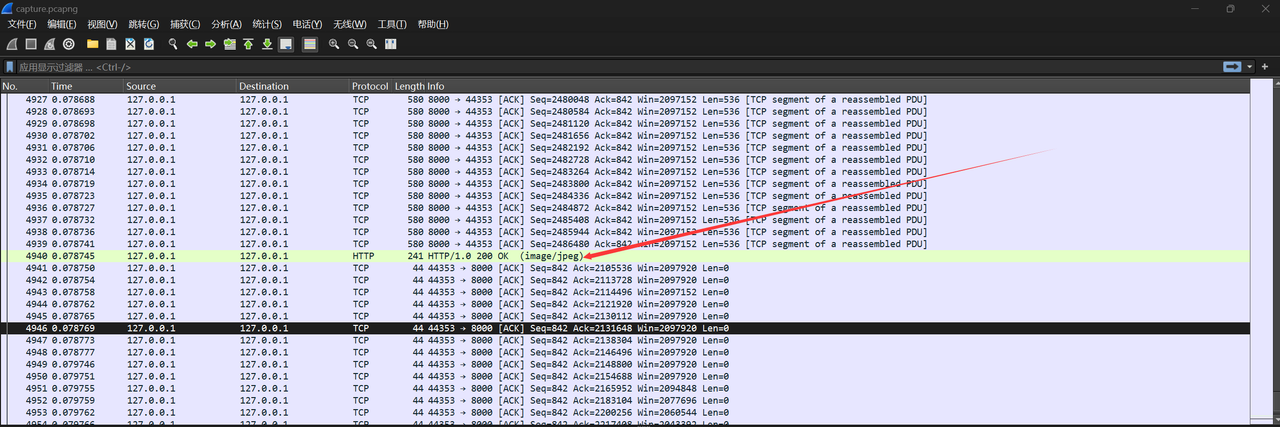Zoom out main window text
This screenshot has height=427, width=1280.
pos(352,44)
